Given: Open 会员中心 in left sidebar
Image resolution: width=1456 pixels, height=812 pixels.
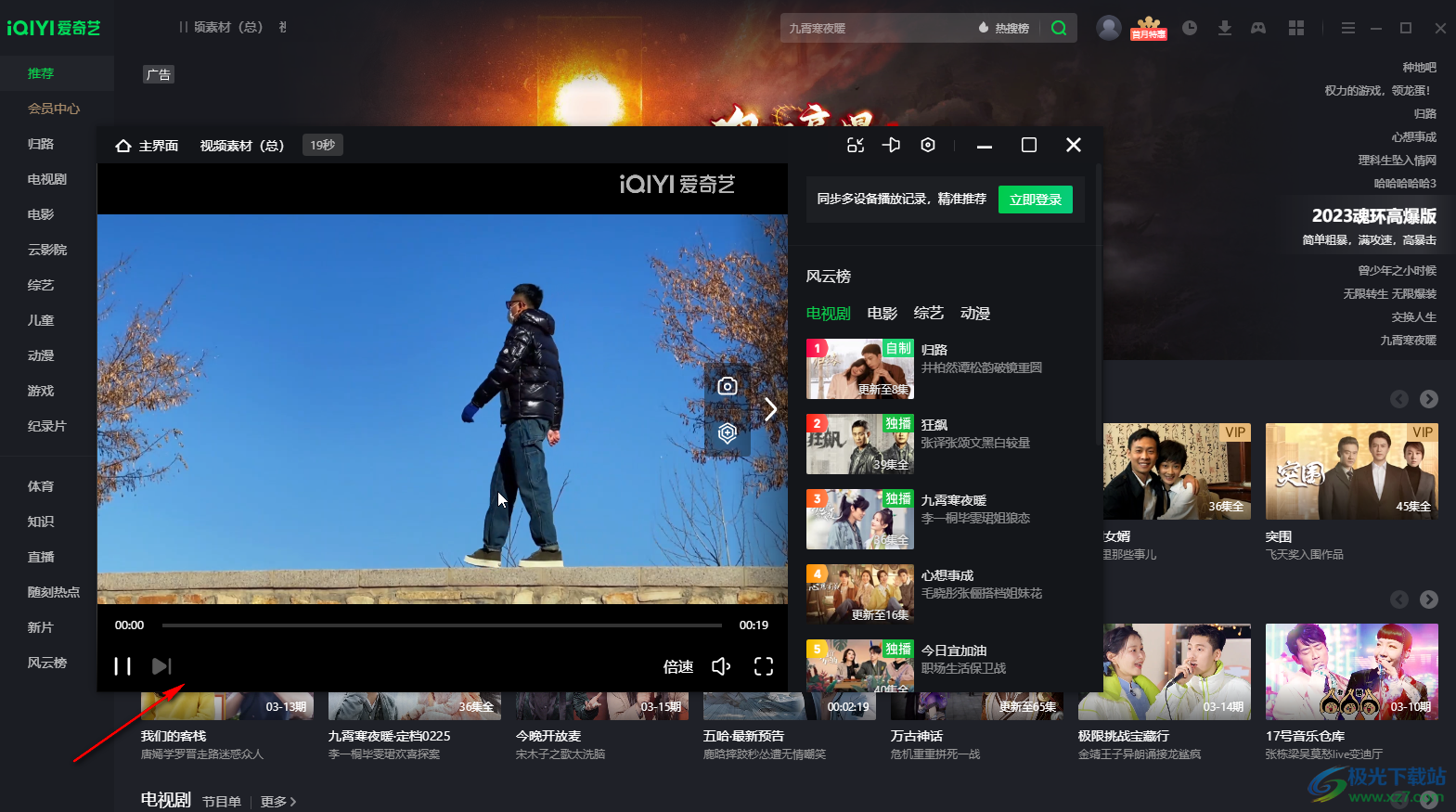Looking at the screenshot, I should click(x=54, y=109).
